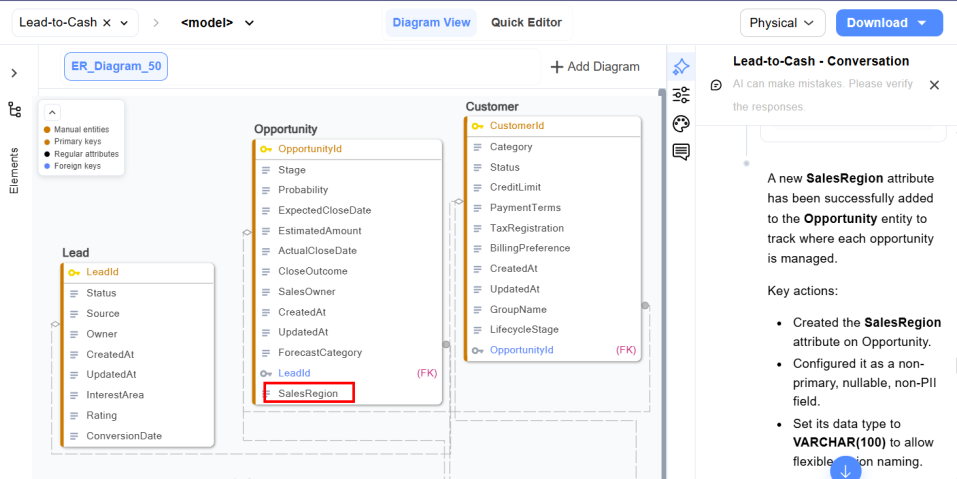Screen dimensions: 957x479
Task: Click the OpportunityId primary key icon in Opportunity
Action: (x=265, y=149)
